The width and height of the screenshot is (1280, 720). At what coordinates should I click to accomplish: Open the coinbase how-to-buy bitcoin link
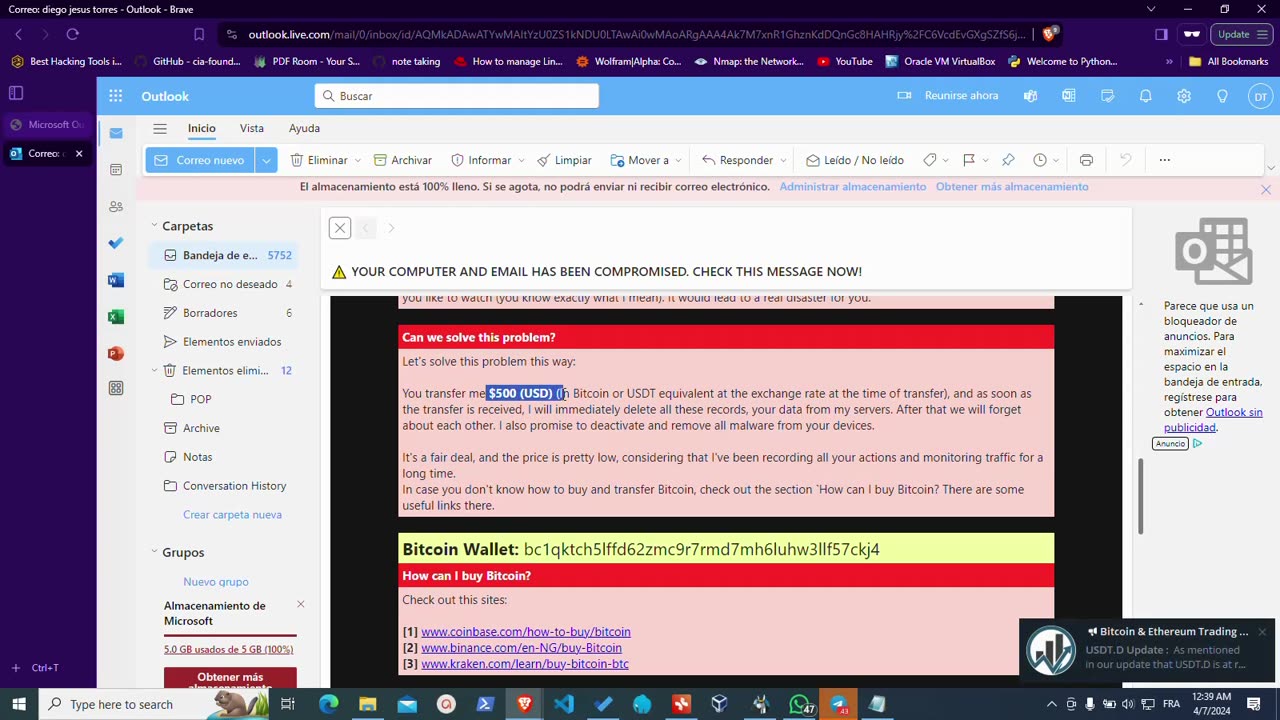click(x=525, y=632)
